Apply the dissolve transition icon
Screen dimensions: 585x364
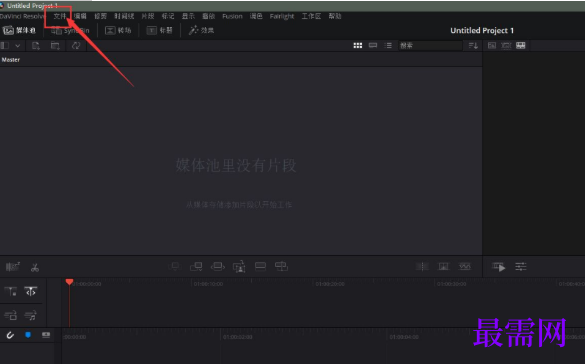point(443,266)
